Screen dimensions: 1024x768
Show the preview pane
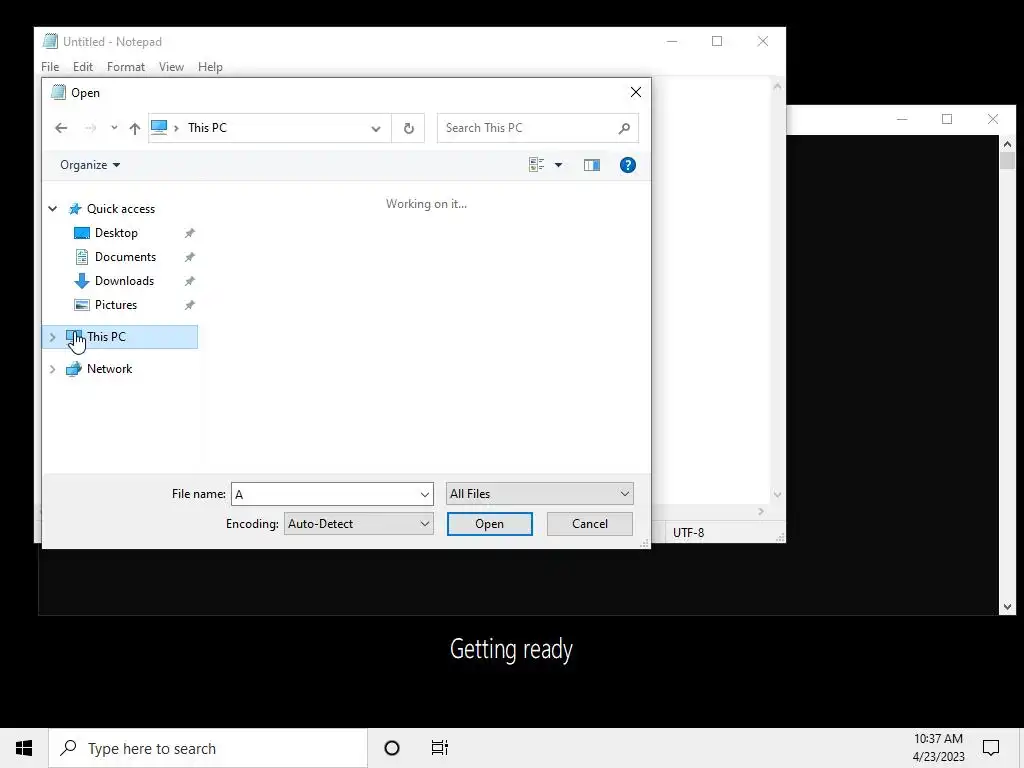pyautogui.click(x=592, y=165)
